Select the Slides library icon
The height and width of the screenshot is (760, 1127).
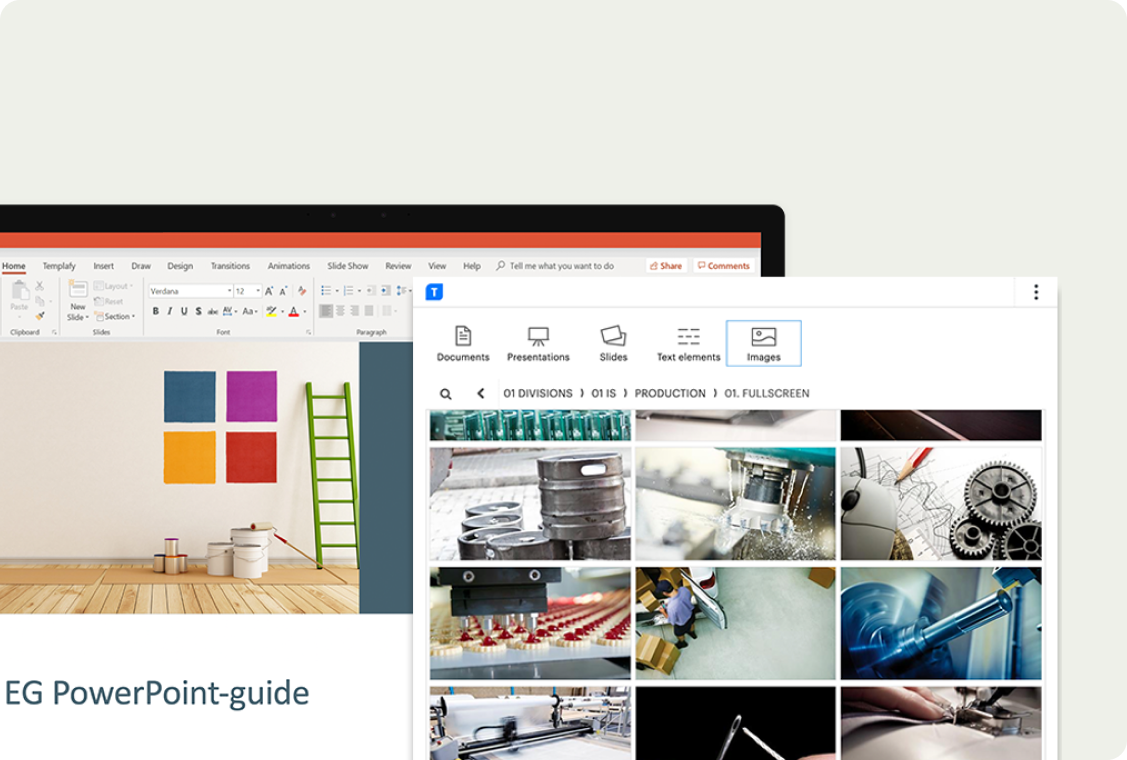[613, 344]
